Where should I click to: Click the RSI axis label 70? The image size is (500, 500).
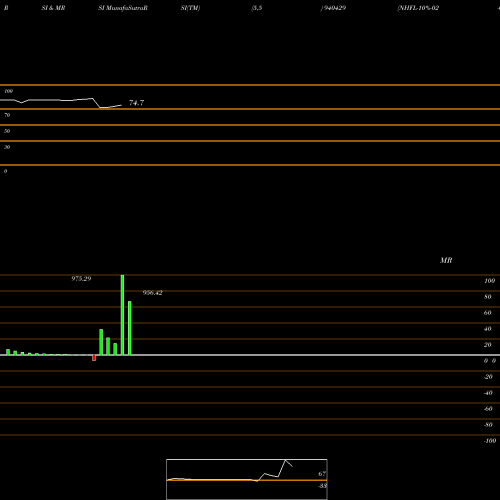(7, 115)
